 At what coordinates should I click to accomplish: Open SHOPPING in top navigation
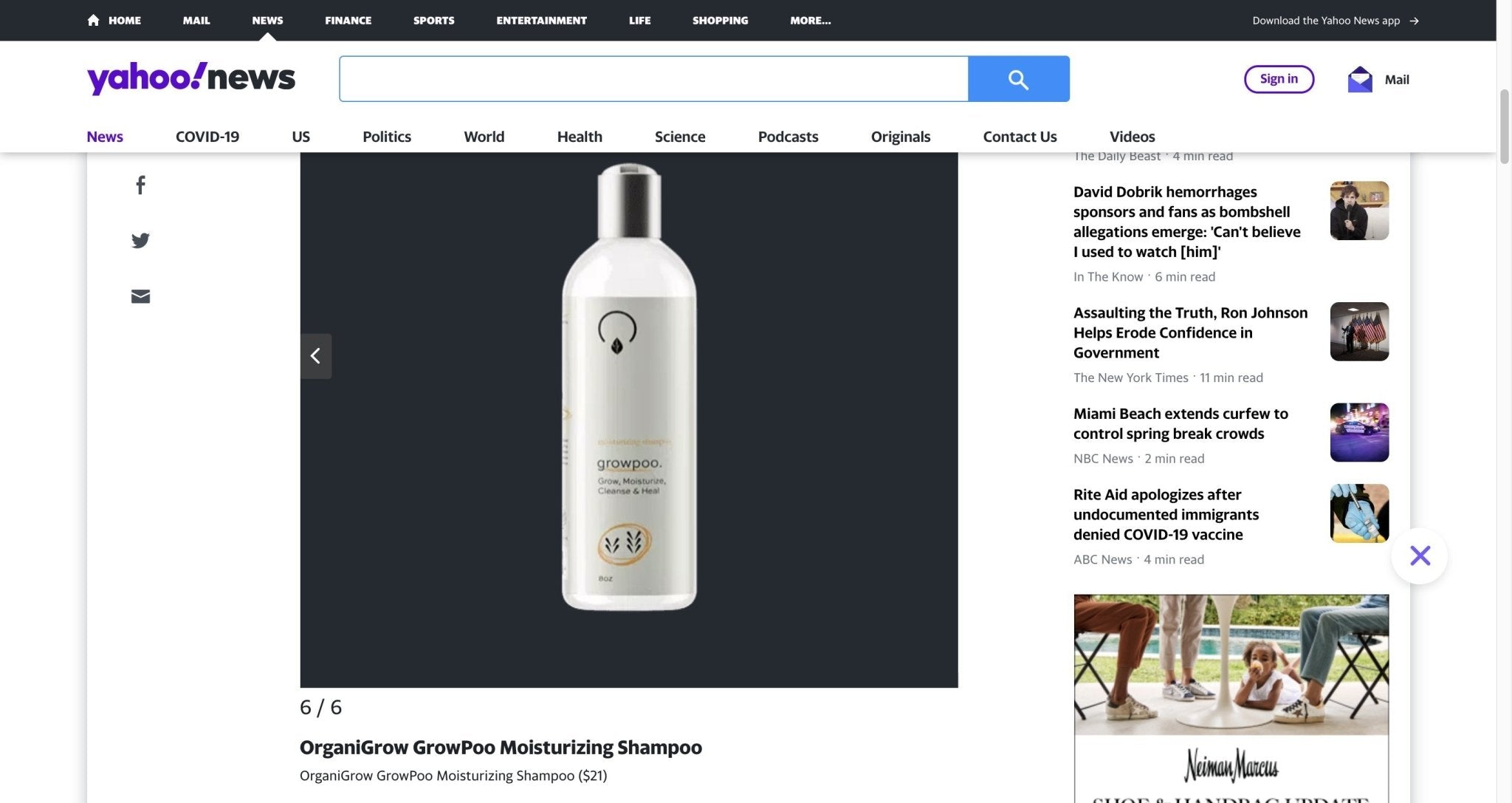[x=720, y=21]
